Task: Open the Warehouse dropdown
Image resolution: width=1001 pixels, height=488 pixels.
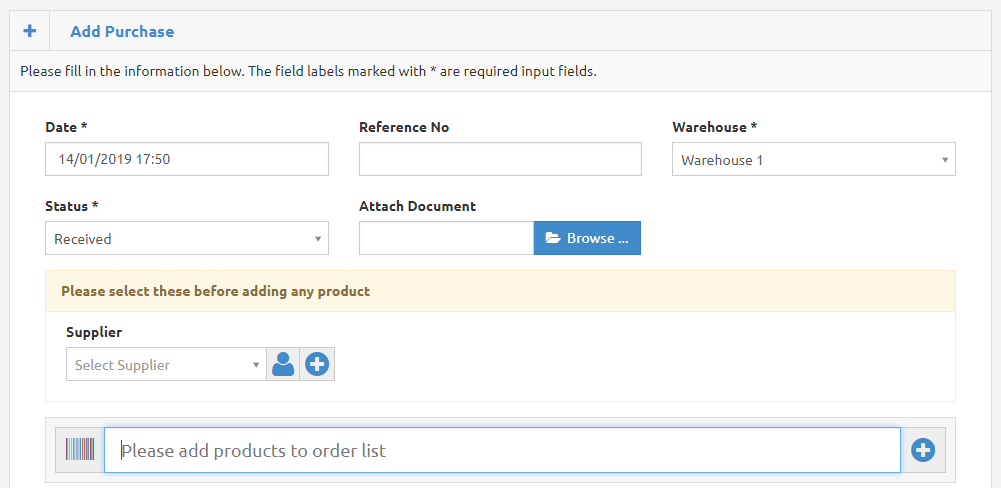Action: click(x=813, y=160)
